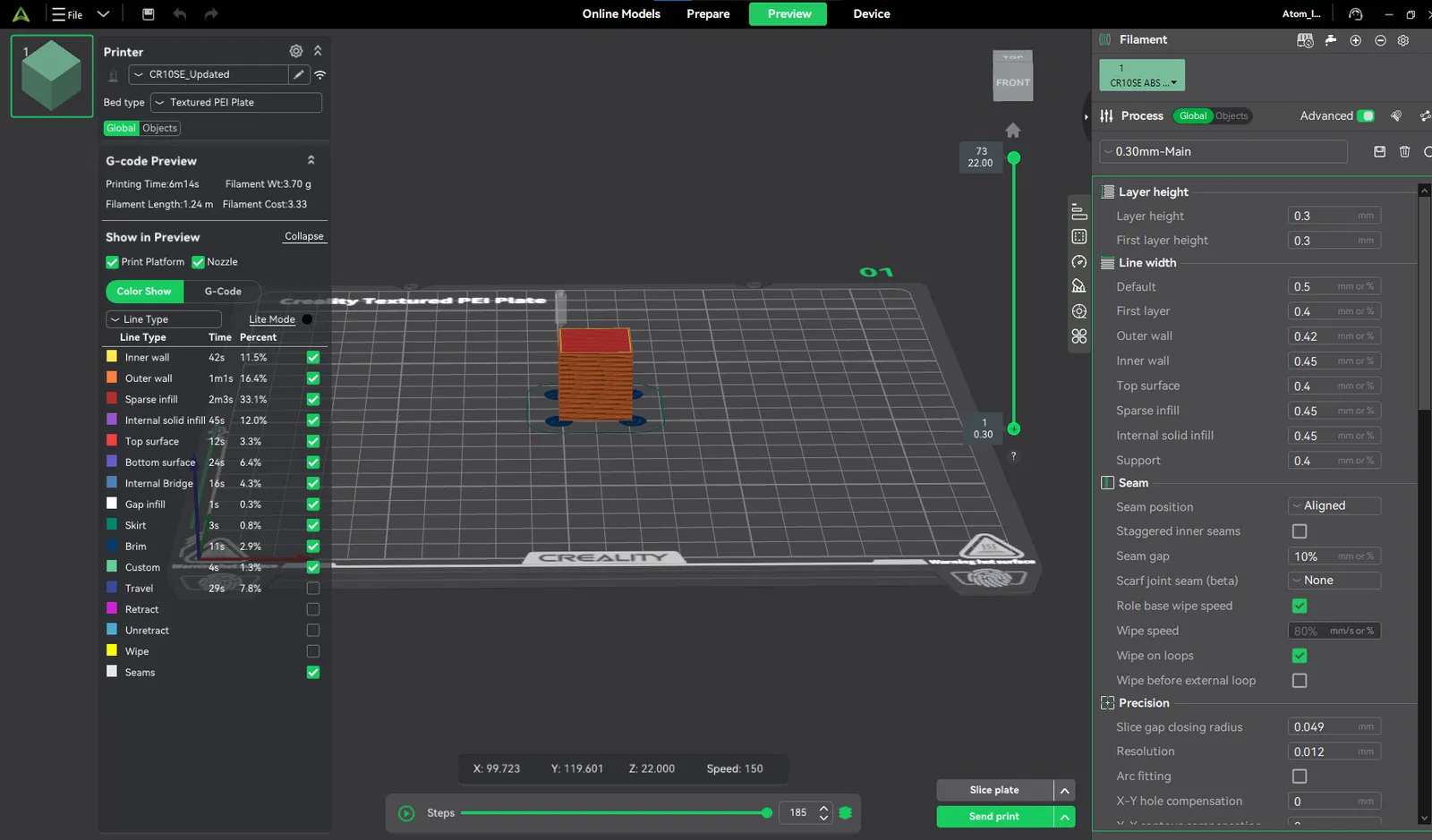The image size is (1432, 840).
Task: Click the steps number field
Action: (798, 813)
